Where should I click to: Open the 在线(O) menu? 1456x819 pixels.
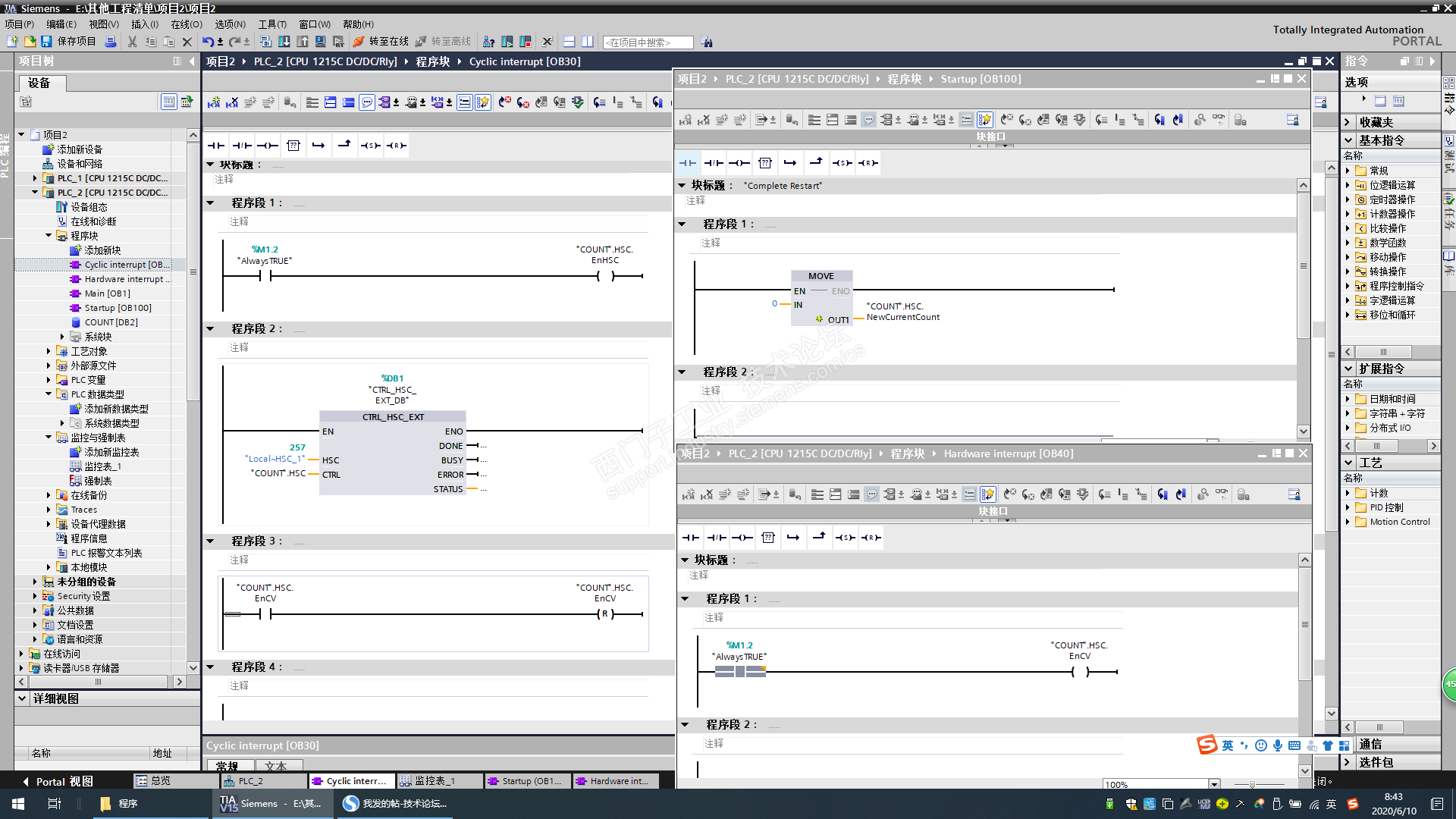[186, 24]
